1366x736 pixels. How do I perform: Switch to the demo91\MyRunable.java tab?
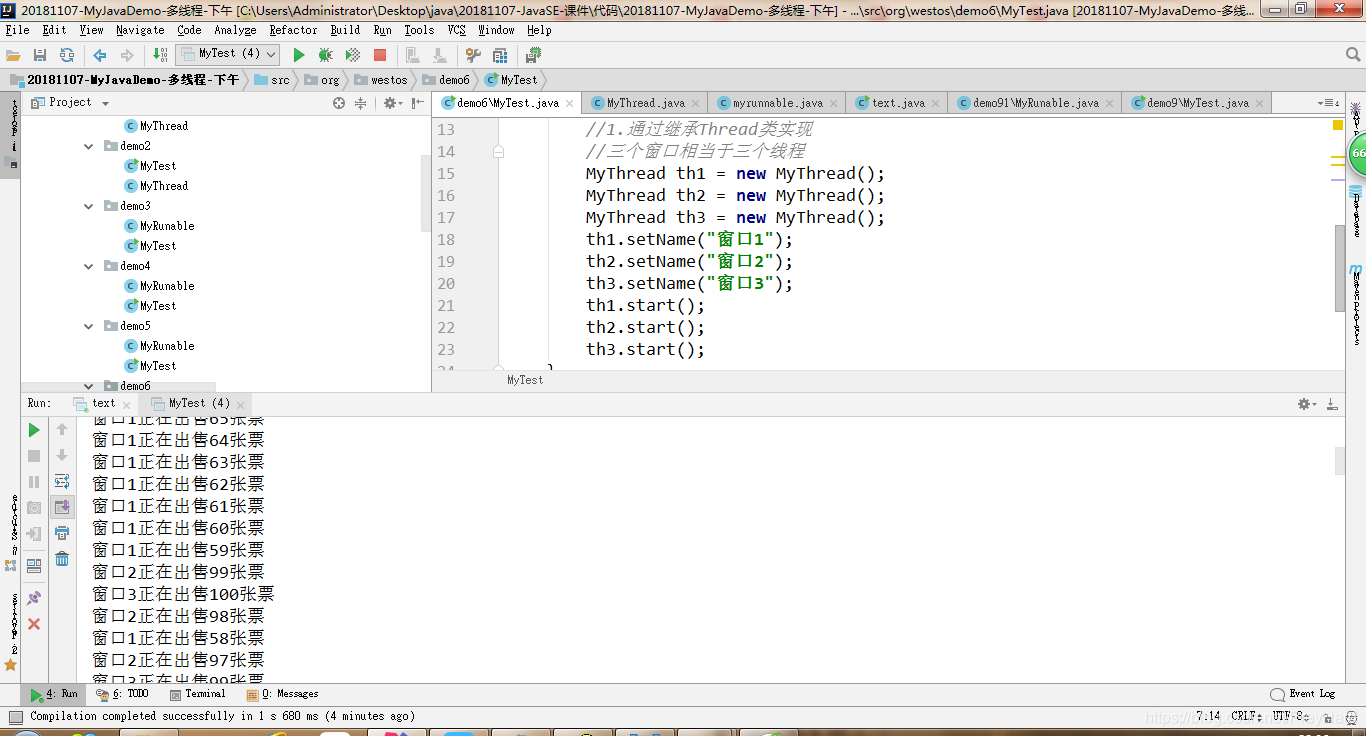click(1035, 103)
